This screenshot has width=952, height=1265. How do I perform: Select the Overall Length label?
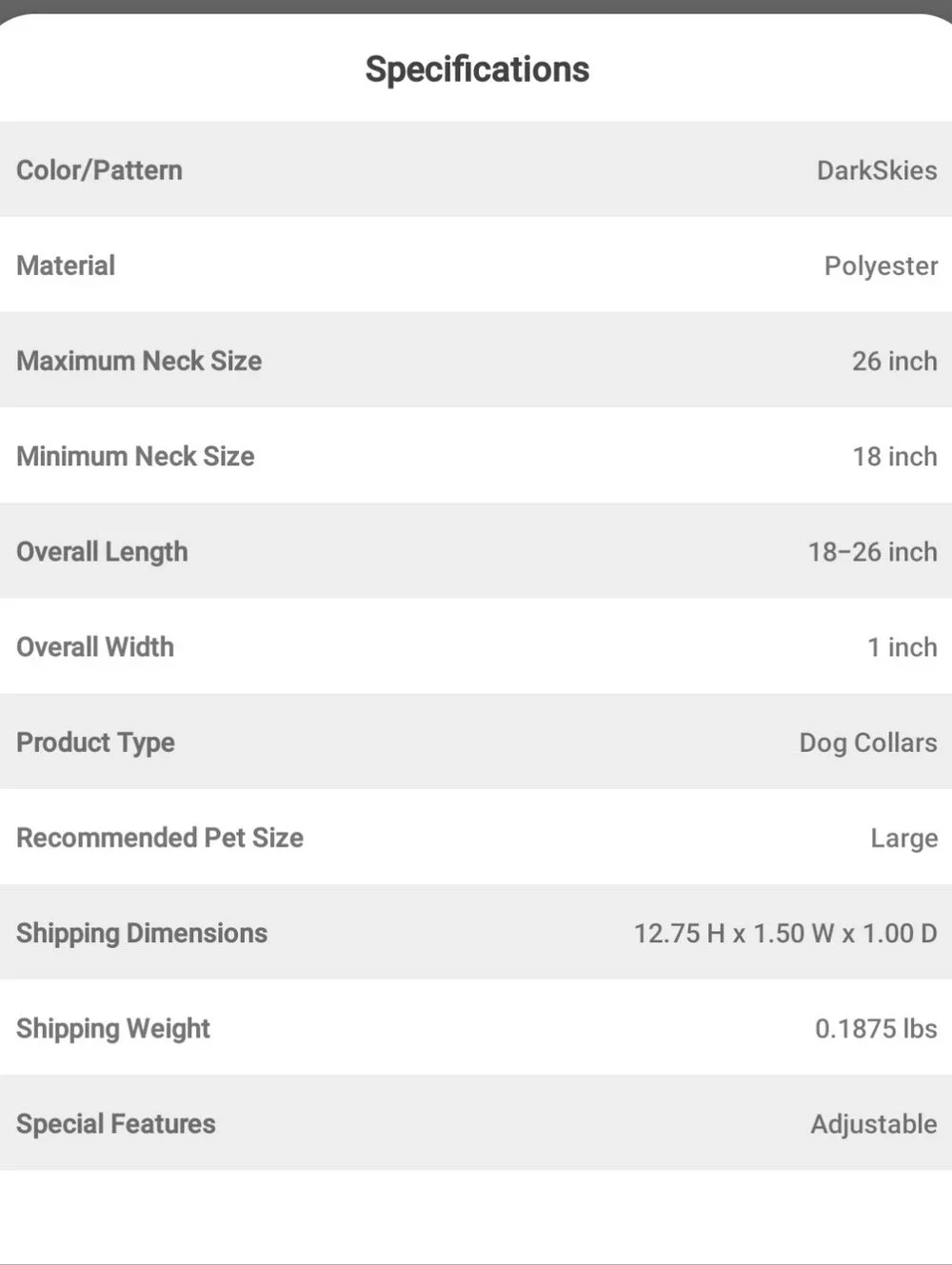pos(102,552)
